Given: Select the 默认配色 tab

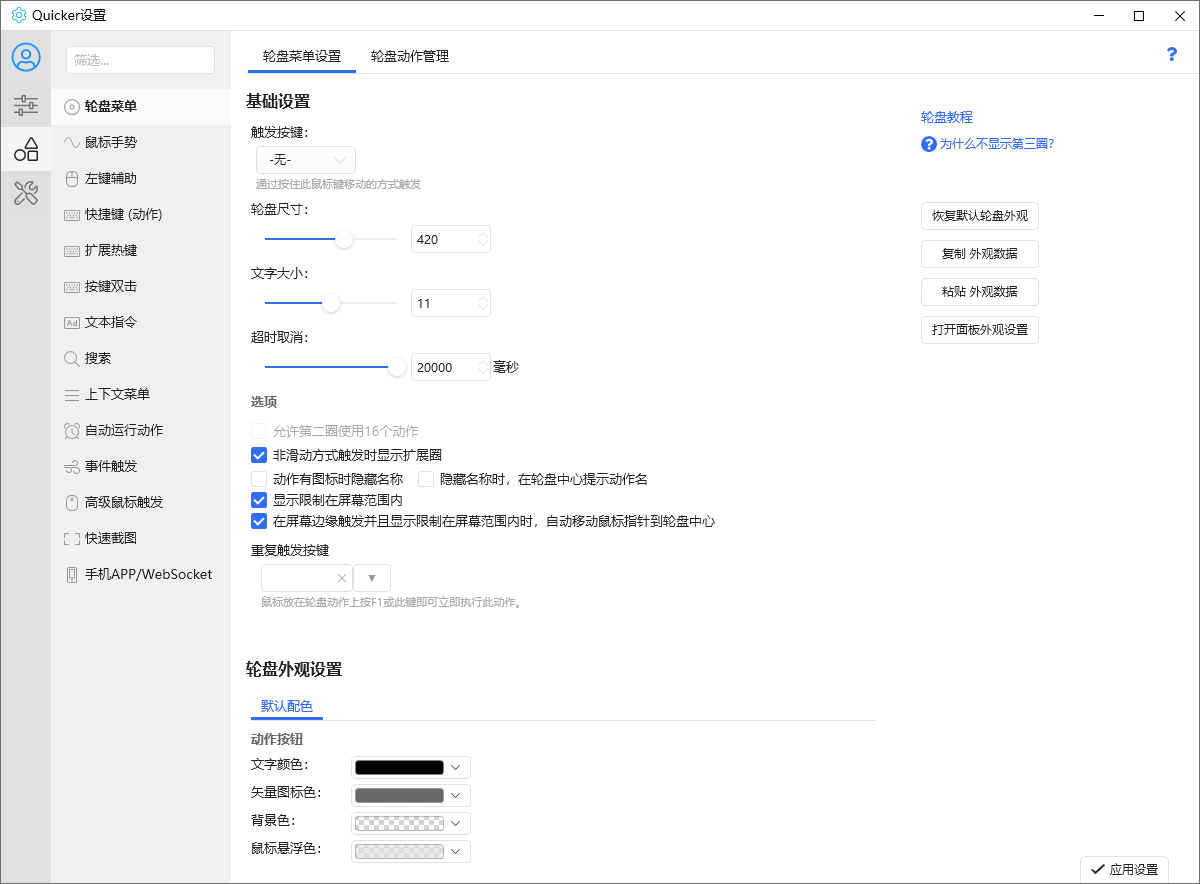Looking at the screenshot, I should pos(286,706).
